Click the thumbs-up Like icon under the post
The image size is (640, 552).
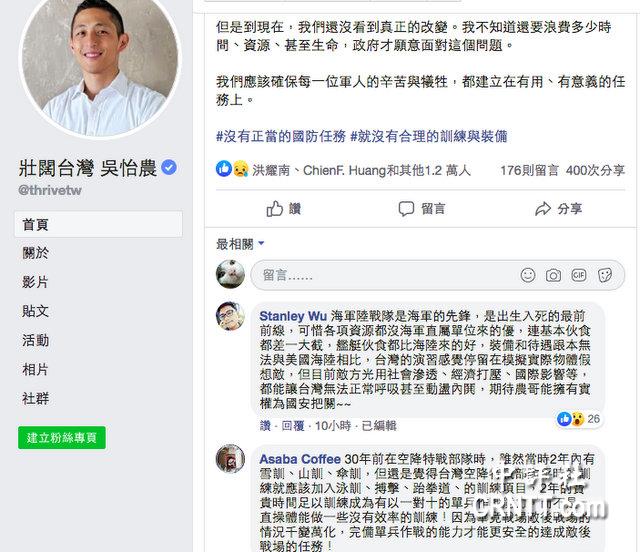pyautogui.click(x=275, y=209)
